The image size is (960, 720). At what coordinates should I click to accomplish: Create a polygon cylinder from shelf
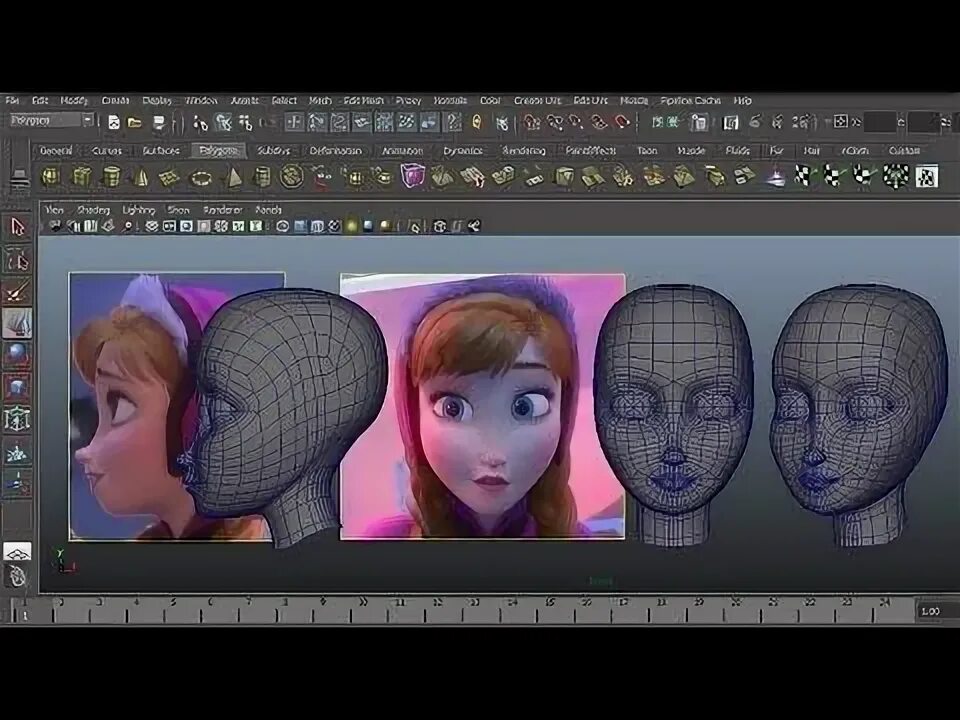[111, 177]
